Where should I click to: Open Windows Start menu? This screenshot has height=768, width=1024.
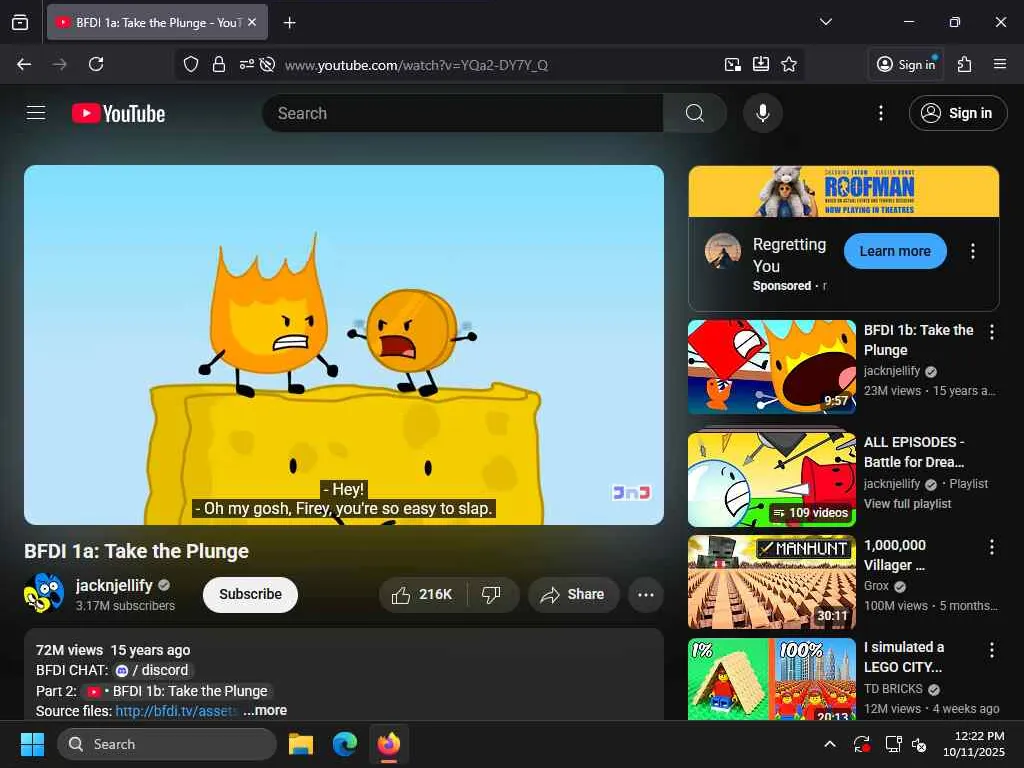(32, 744)
